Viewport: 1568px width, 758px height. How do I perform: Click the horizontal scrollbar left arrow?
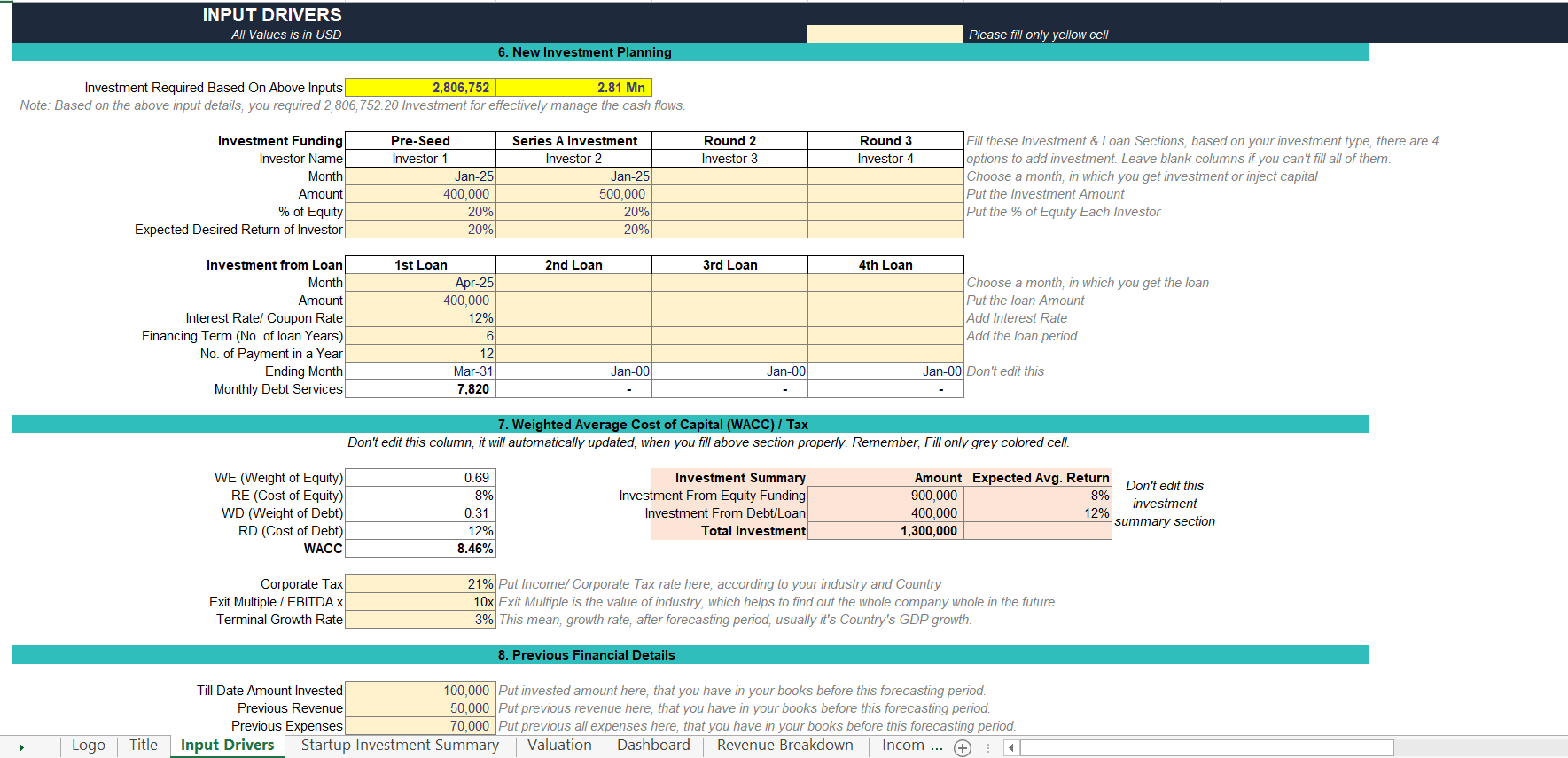[x=1010, y=747]
